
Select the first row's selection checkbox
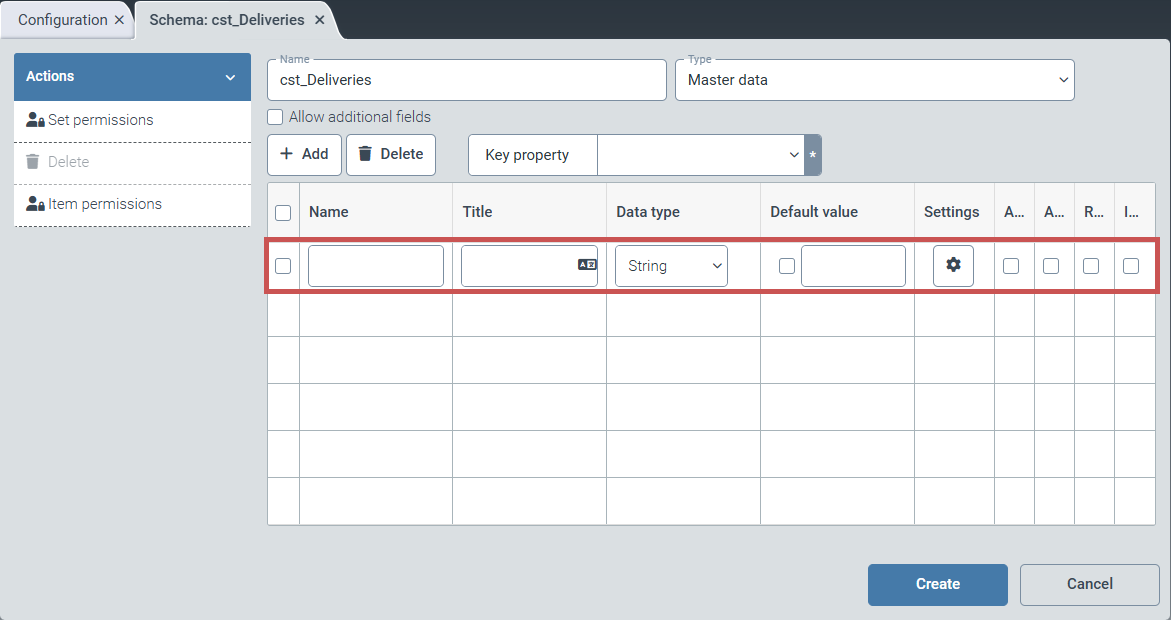pyautogui.click(x=283, y=266)
